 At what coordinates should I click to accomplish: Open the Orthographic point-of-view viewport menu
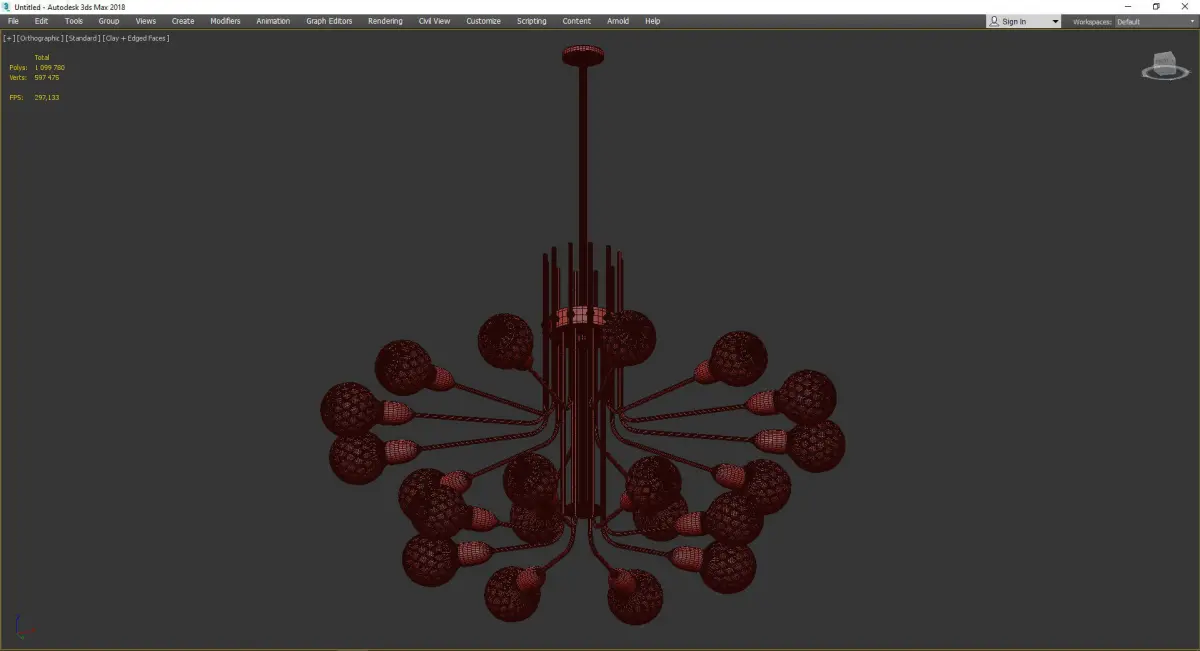40,38
